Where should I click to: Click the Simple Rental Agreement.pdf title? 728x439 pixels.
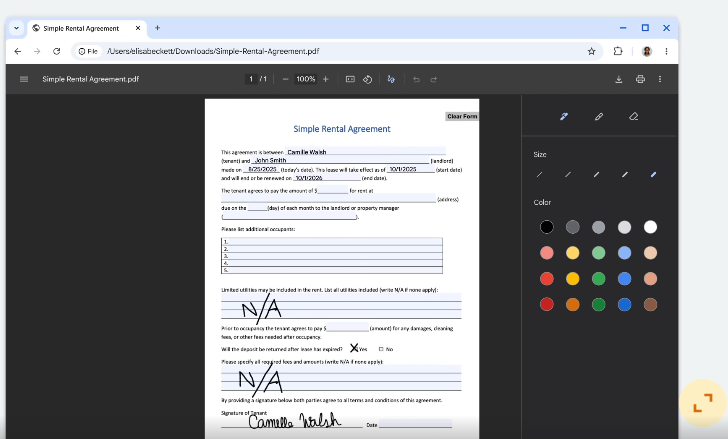click(x=91, y=79)
